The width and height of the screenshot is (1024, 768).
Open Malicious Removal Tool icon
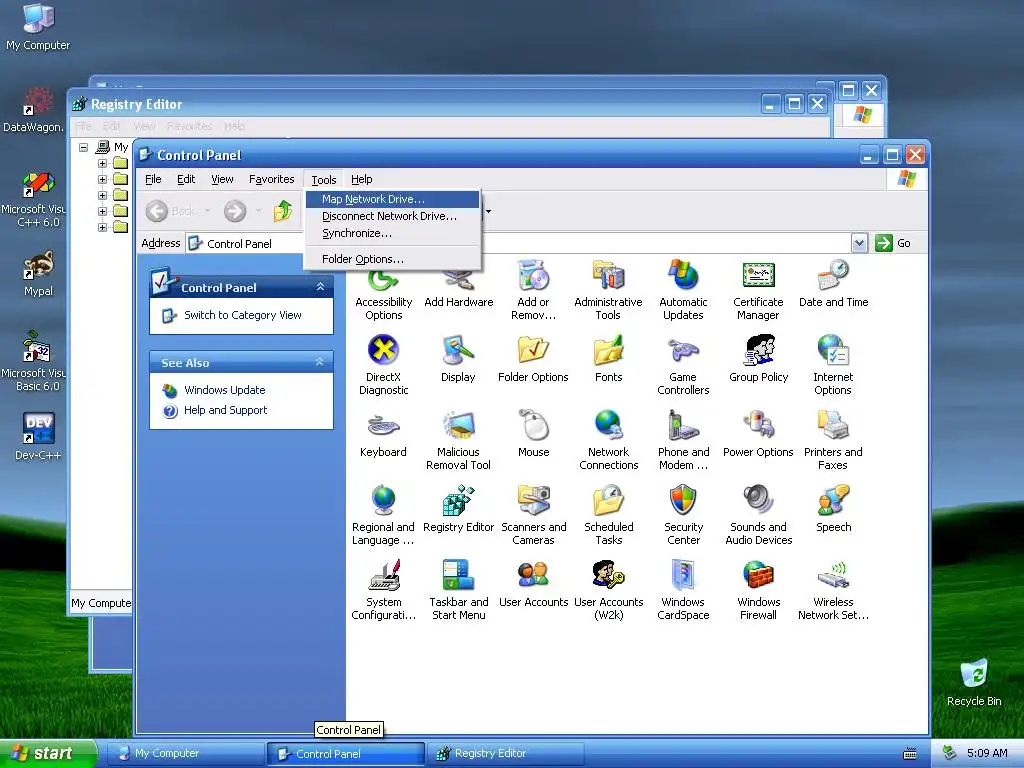[x=458, y=441]
